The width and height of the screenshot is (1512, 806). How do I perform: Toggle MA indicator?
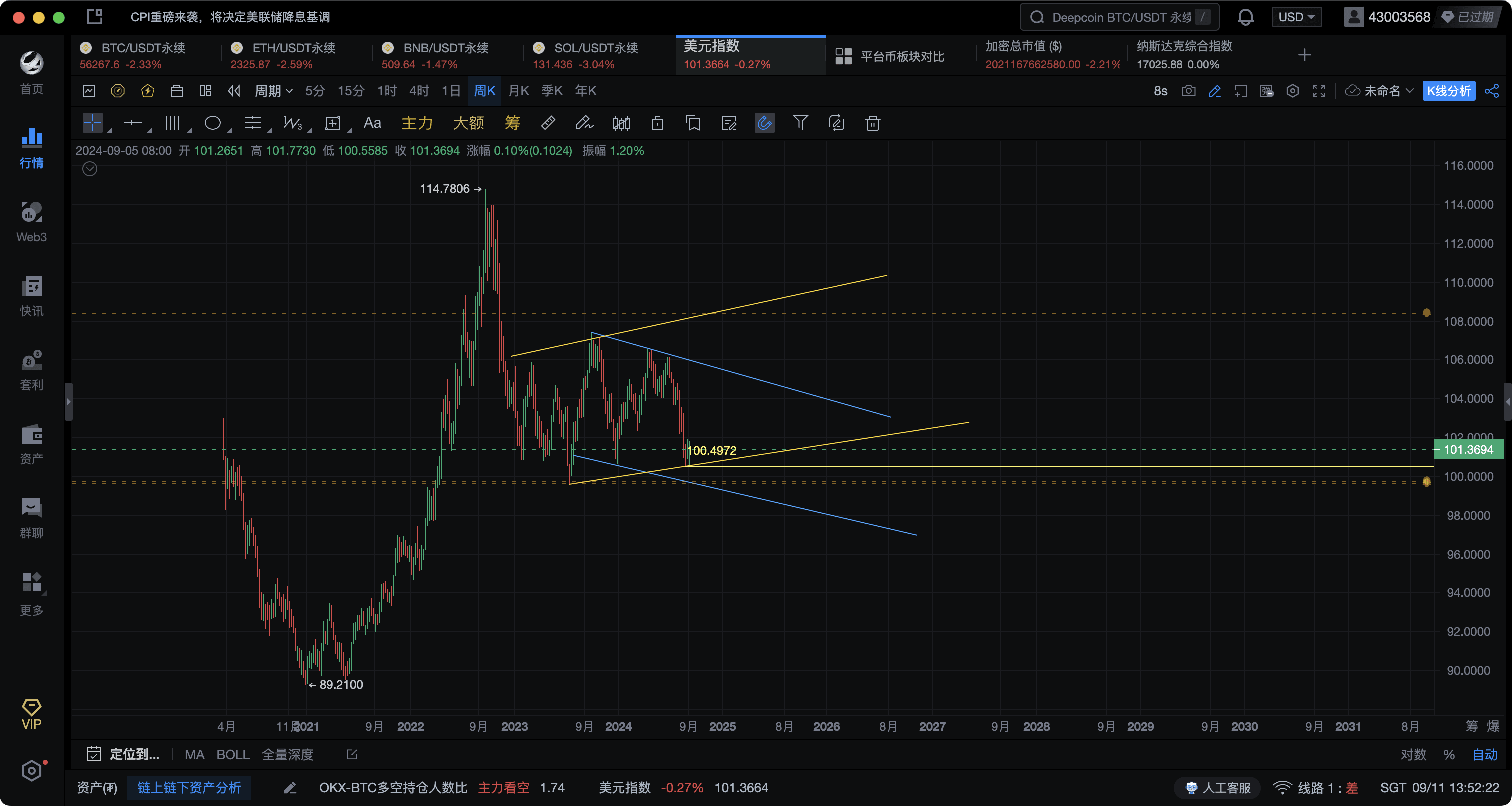(x=195, y=754)
